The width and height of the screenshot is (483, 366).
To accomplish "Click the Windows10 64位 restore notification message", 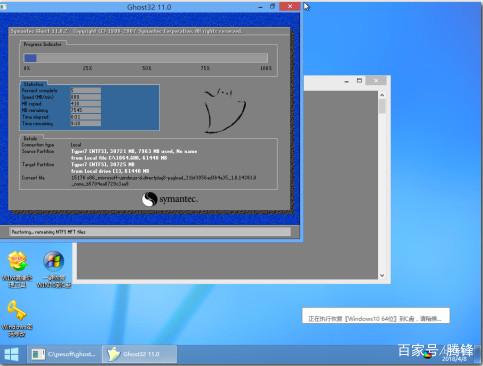I will click(376, 316).
